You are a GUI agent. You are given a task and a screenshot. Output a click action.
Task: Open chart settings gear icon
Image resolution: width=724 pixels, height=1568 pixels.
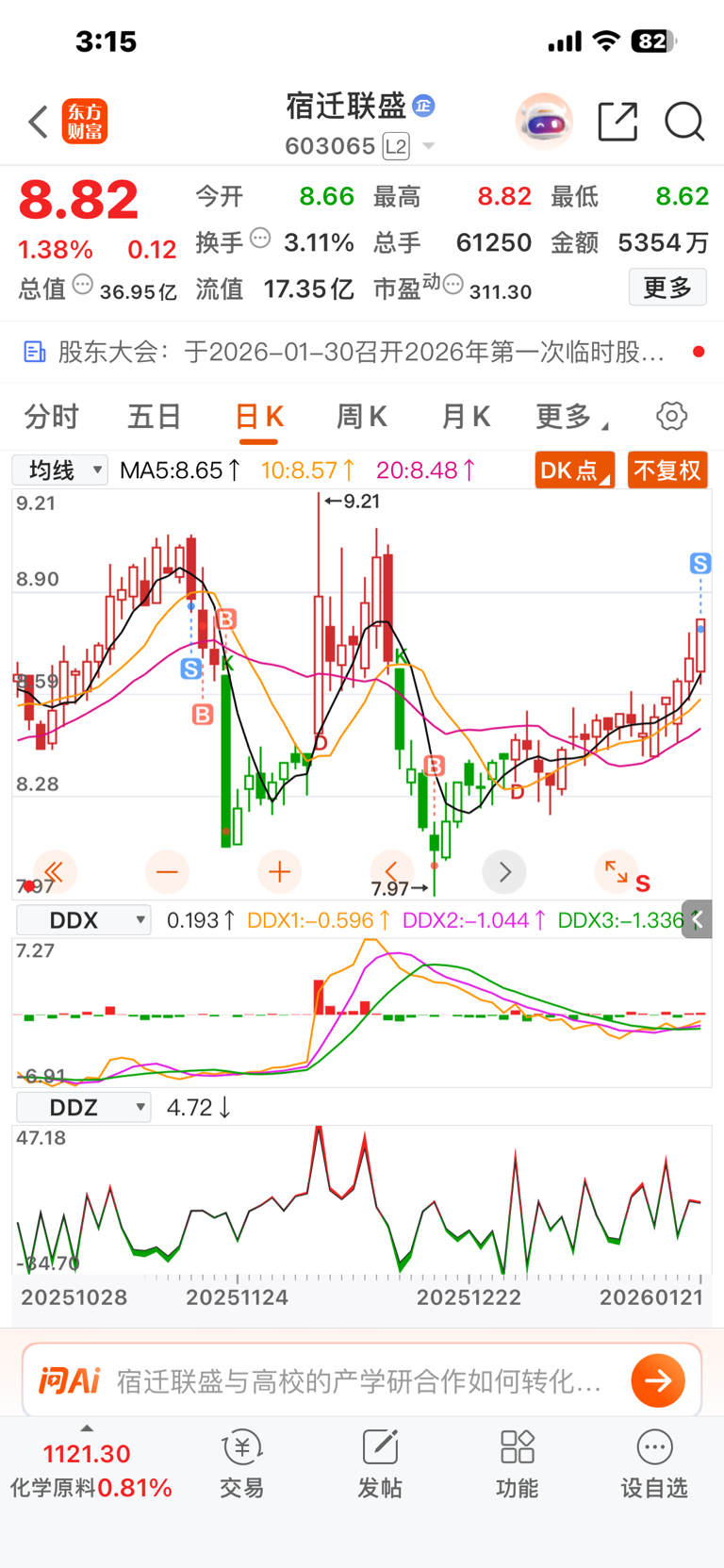(672, 416)
